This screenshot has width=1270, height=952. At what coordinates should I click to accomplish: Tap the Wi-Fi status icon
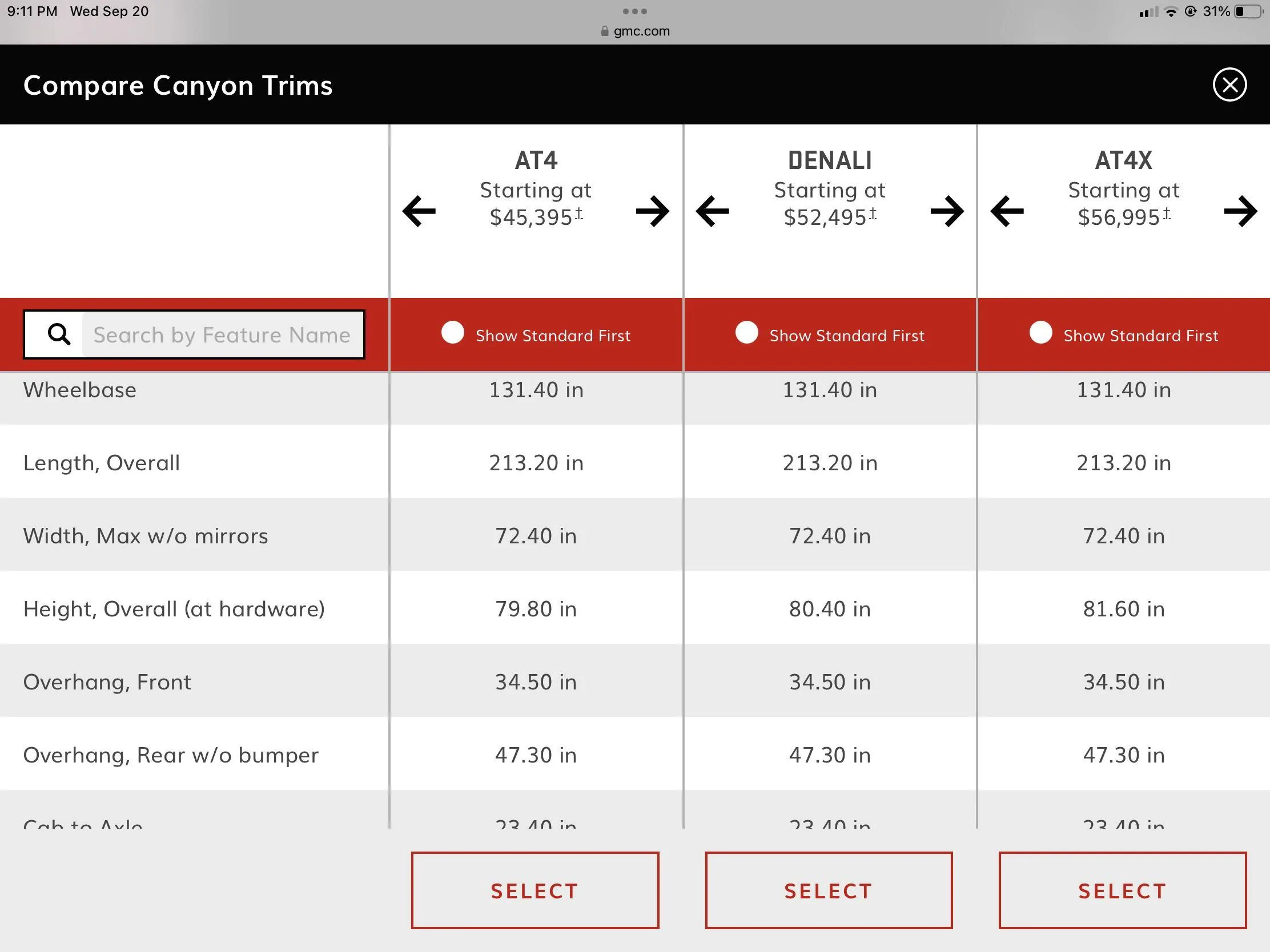(x=1171, y=11)
